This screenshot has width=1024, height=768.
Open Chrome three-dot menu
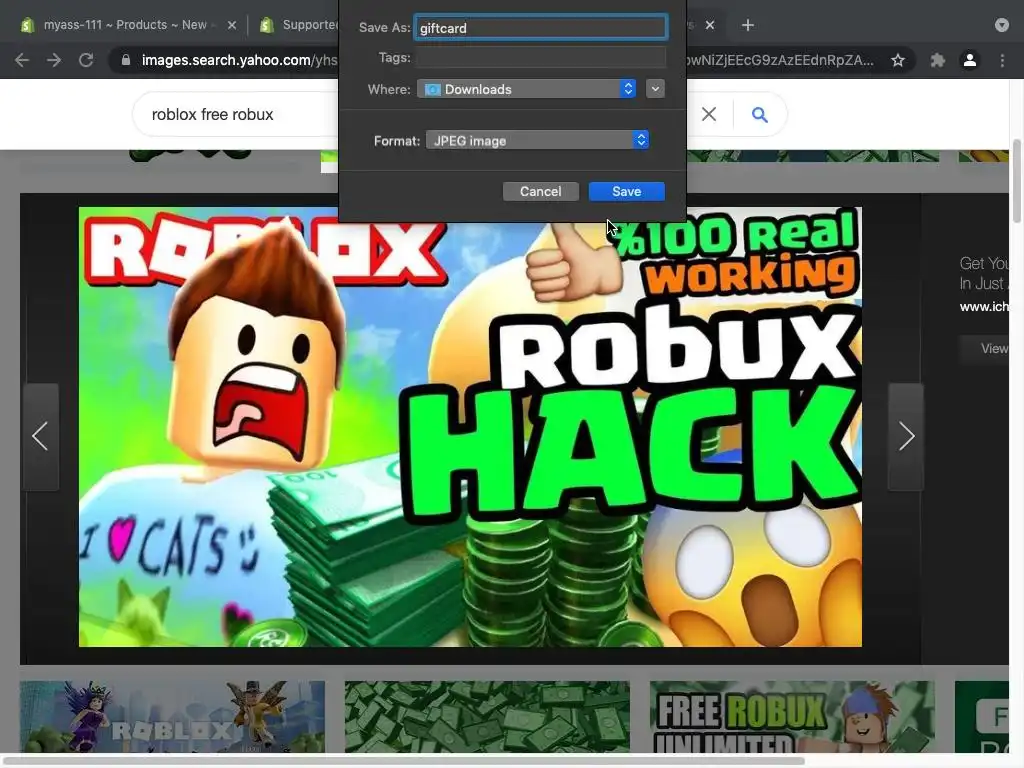[1002, 60]
